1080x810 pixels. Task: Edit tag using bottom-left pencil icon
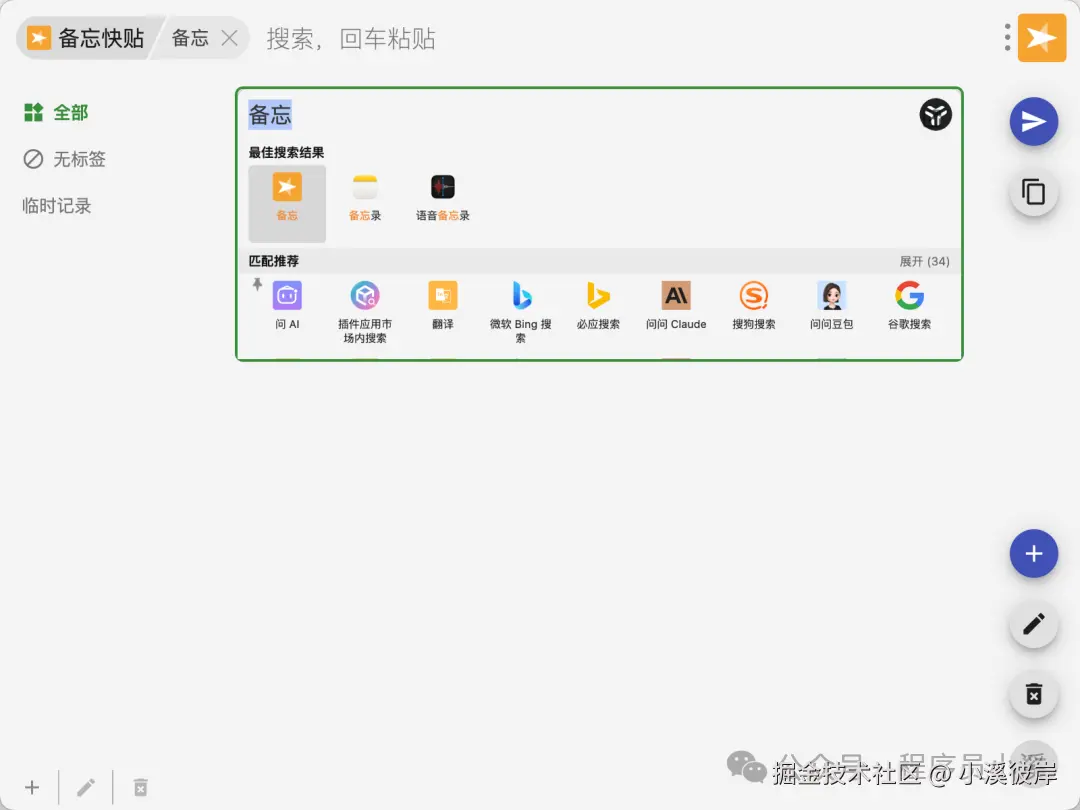[x=86, y=787]
